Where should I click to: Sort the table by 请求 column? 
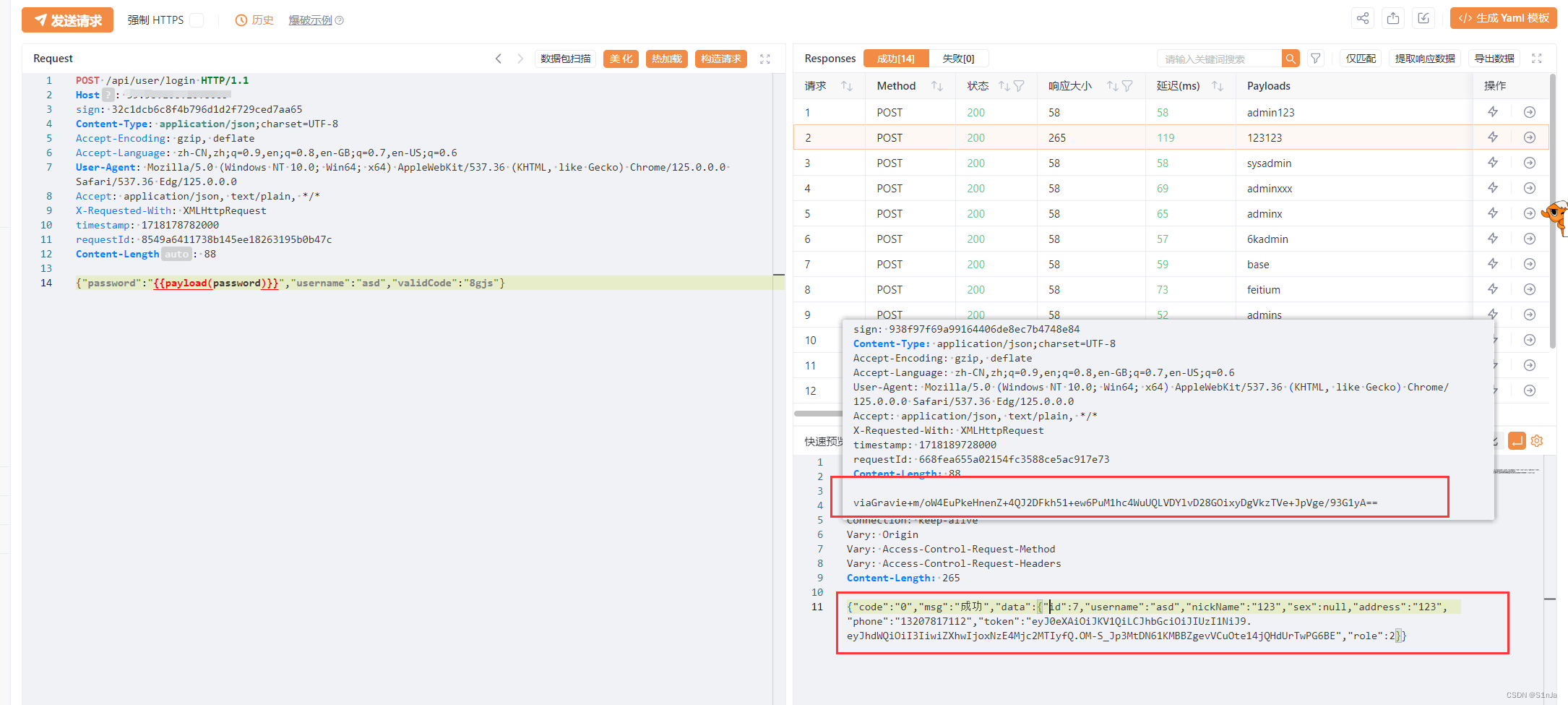point(847,86)
